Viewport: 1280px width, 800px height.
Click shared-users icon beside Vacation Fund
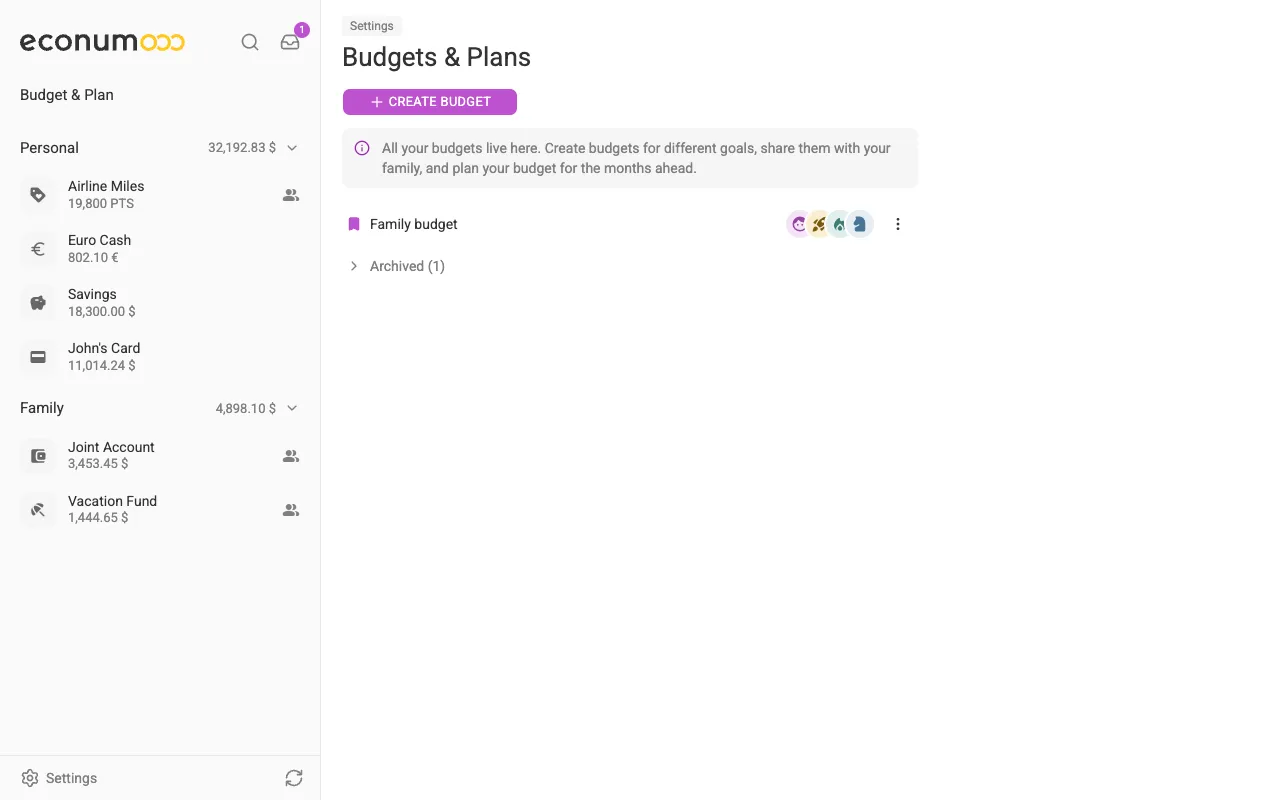(x=291, y=510)
